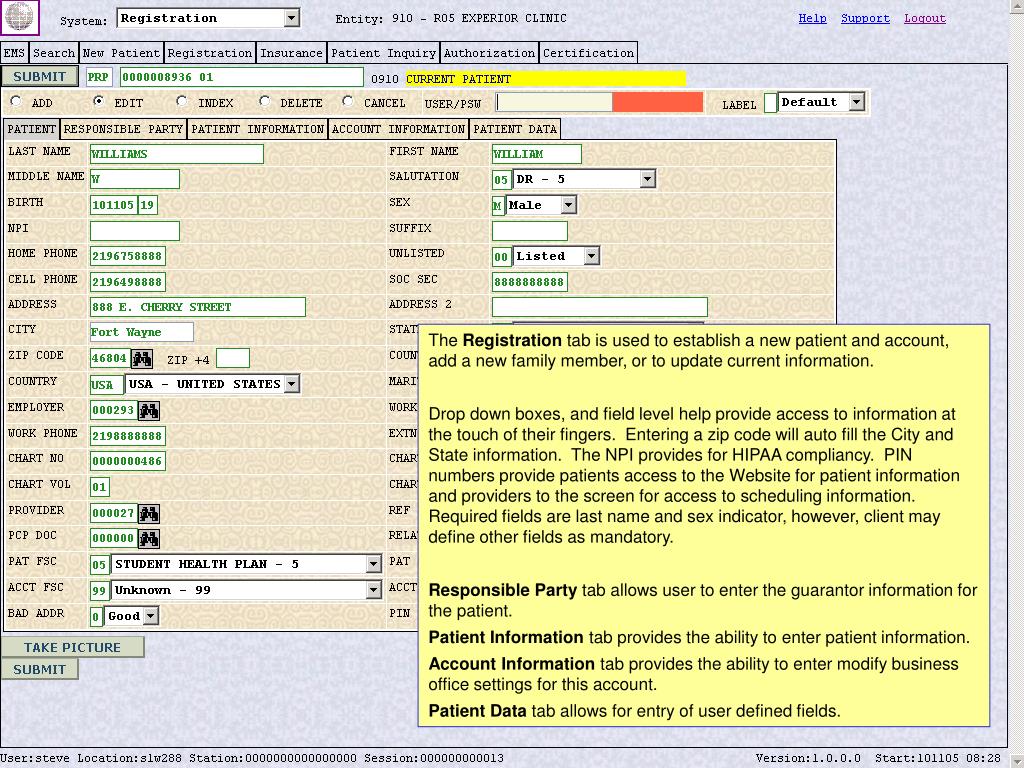Switch to PATIENT DATA sub-tab

(x=515, y=129)
